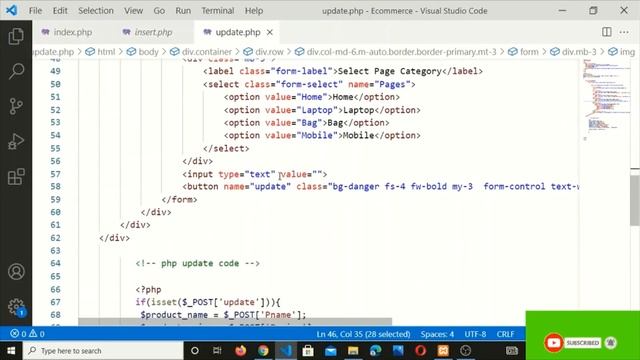Click the Windows Start button

click(11, 351)
